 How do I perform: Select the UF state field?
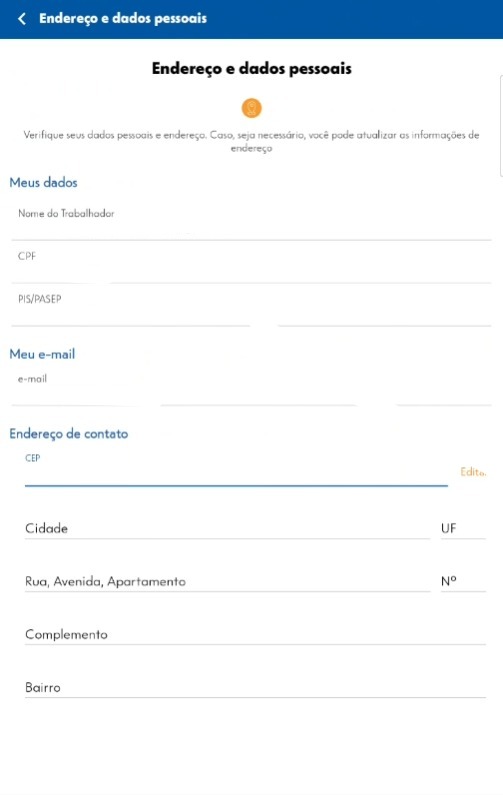pyautogui.click(x=463, y=528)
